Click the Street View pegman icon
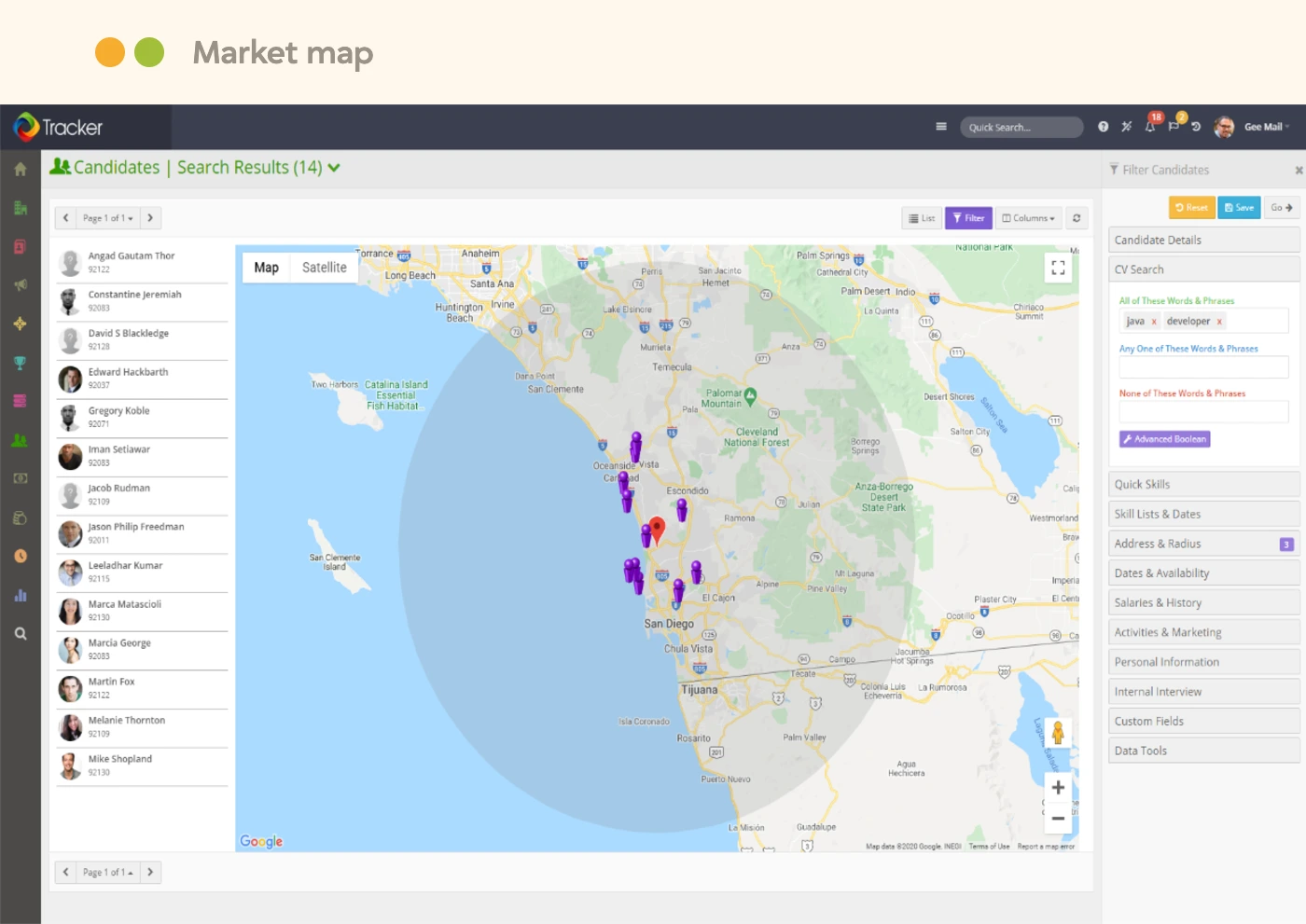 point(1058,733)
